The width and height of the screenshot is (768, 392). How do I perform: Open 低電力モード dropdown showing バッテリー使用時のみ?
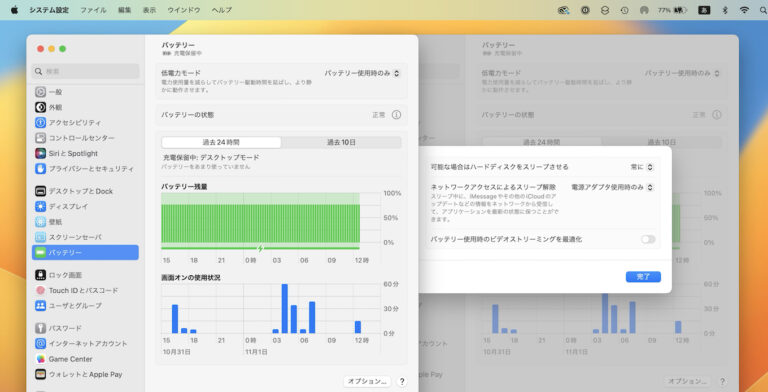click(x=362, y=73)
